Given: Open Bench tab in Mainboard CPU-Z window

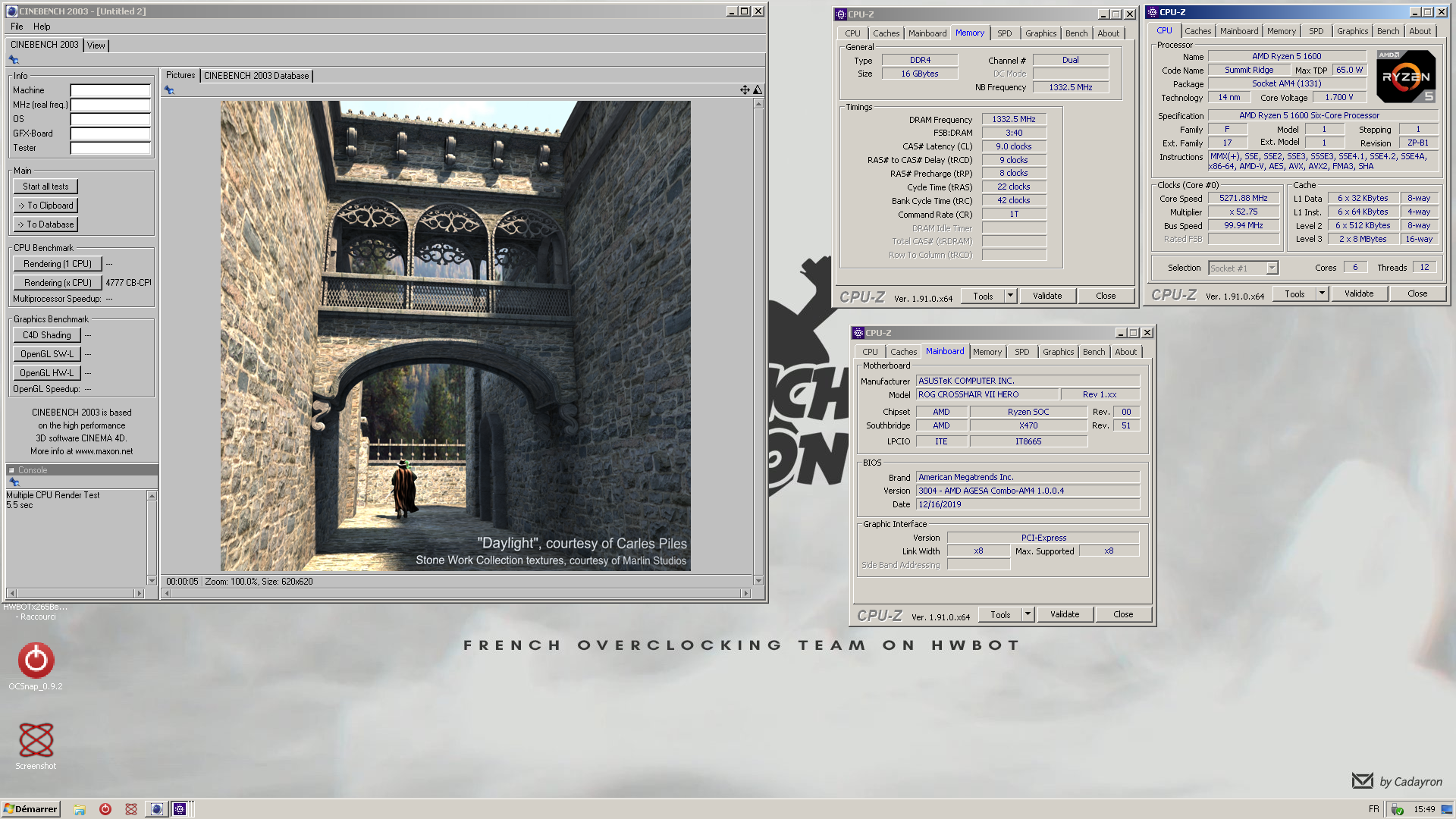Looking at the screenshot, I should 1094,352.
